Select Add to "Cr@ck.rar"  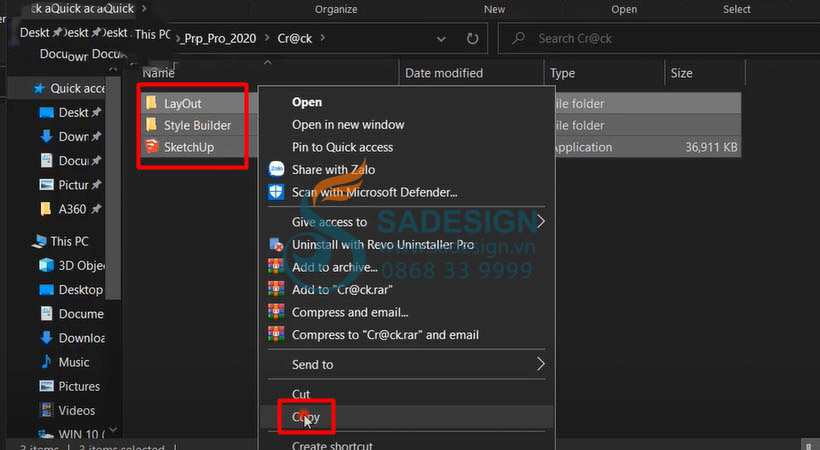(342, 289)
